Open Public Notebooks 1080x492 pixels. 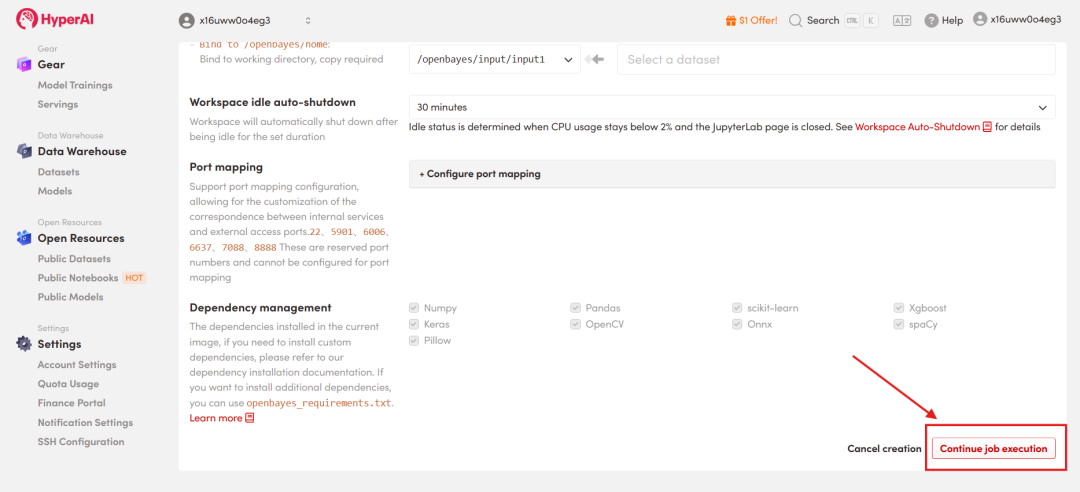point(79,278)
